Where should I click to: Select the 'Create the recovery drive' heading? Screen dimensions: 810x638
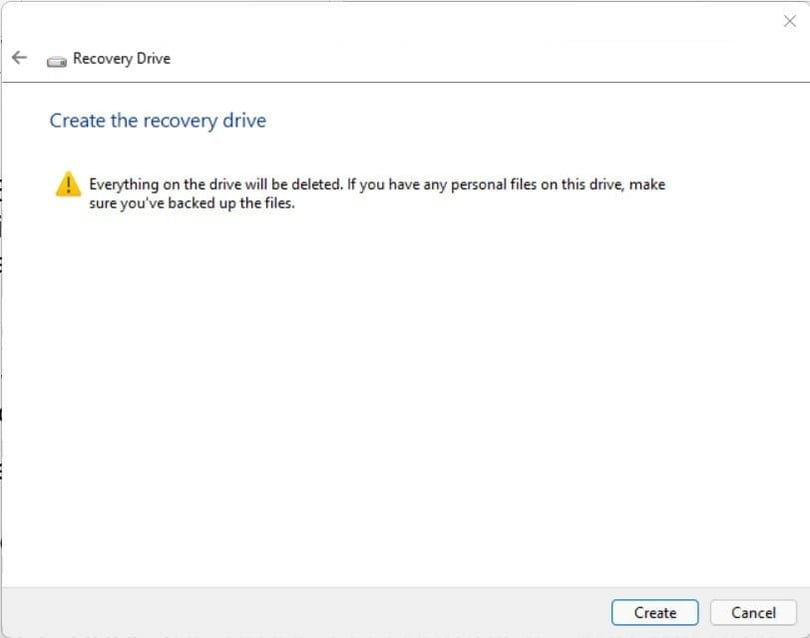(158, 120)
